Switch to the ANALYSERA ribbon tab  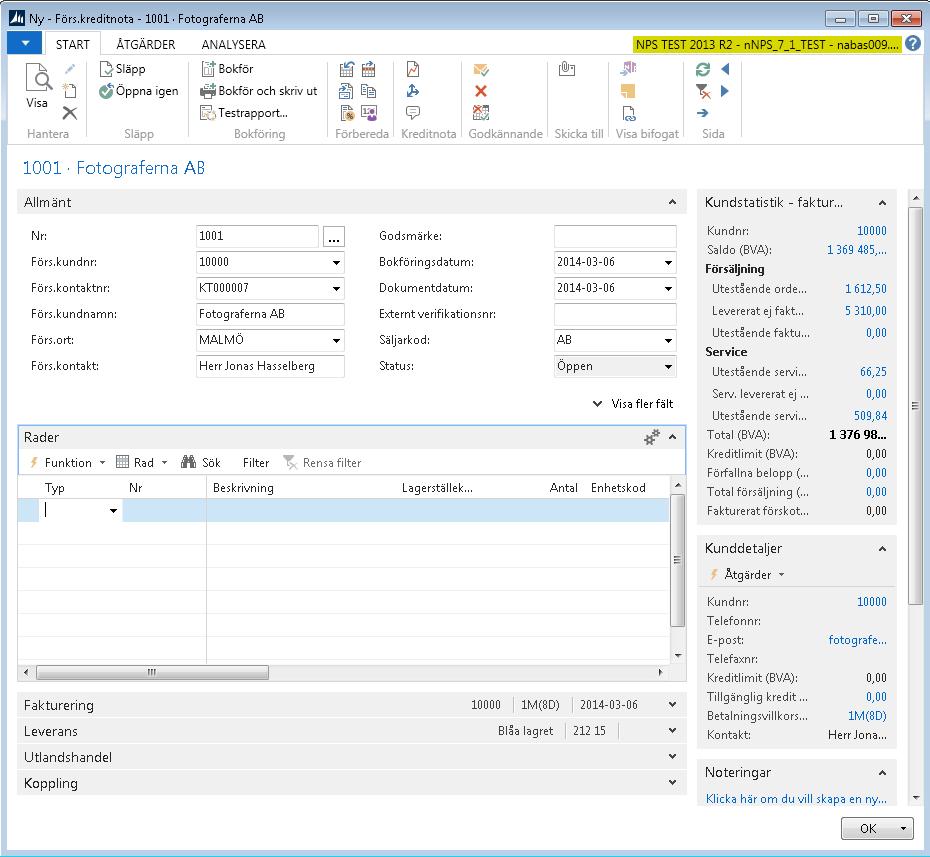233,44
